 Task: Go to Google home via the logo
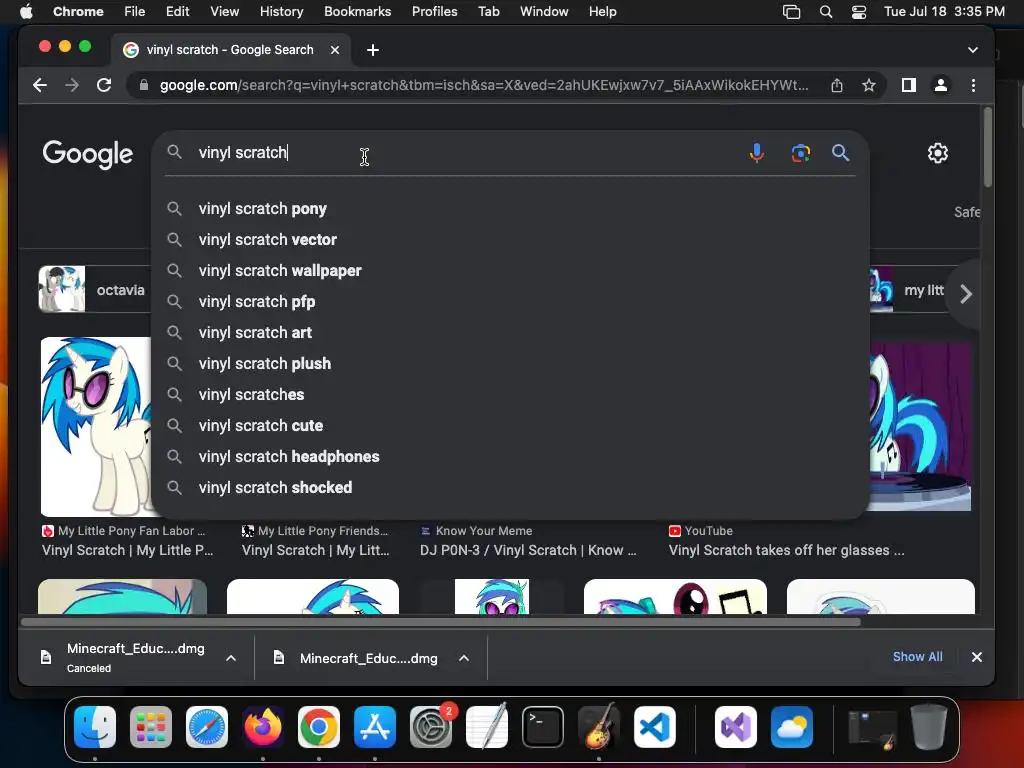pos(88,154)
